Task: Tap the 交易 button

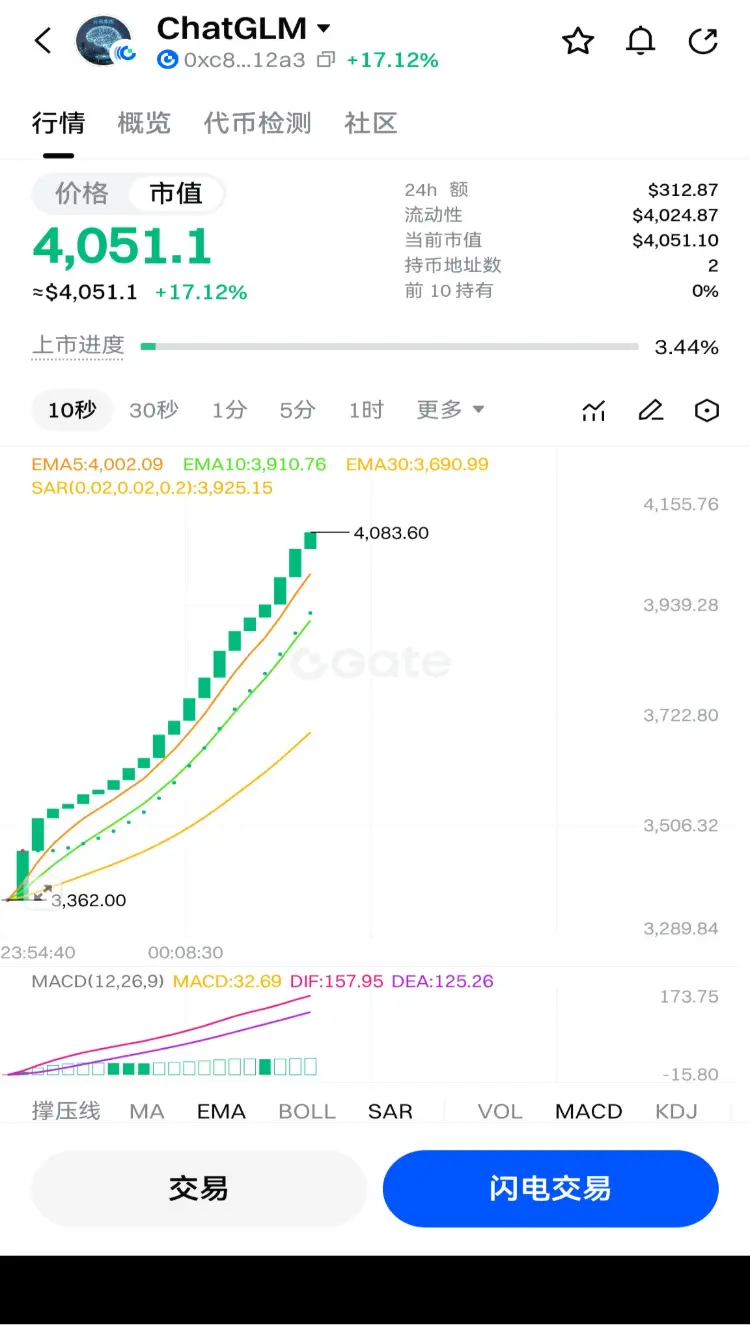Action: tap(199, 1188)
